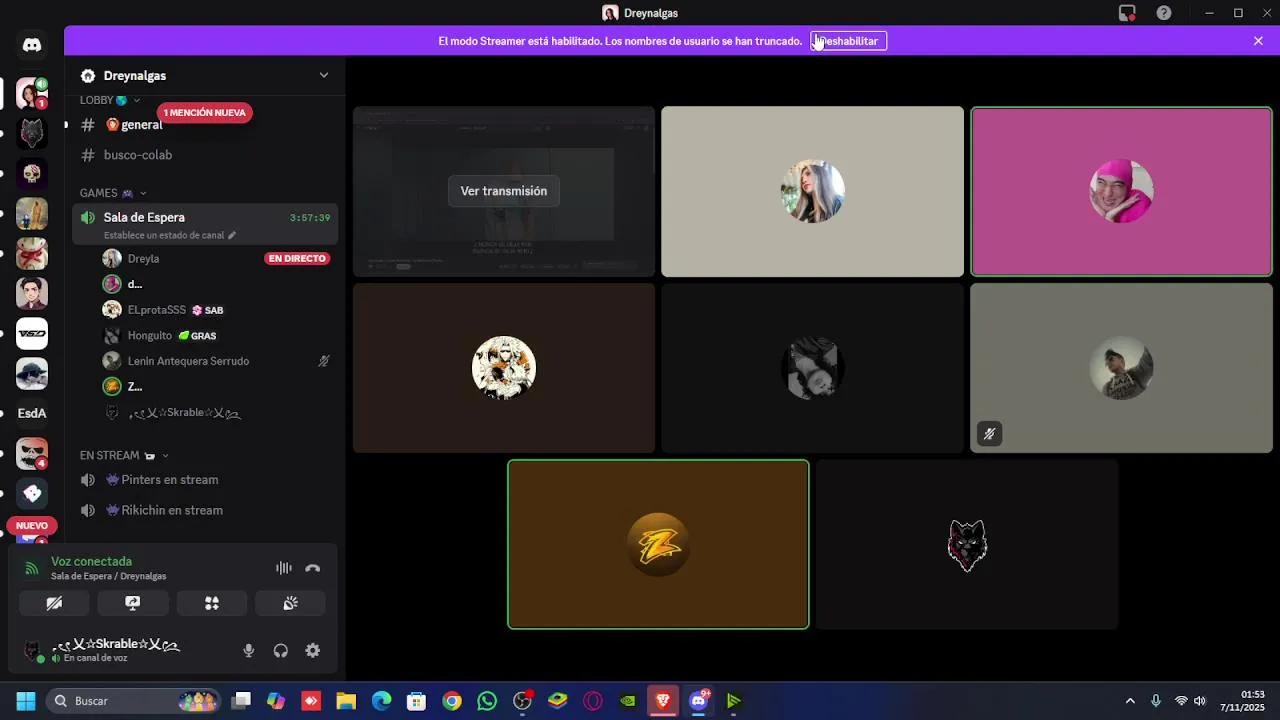
Task: Open Discord help question mark icon
Action: (1164, 13)
